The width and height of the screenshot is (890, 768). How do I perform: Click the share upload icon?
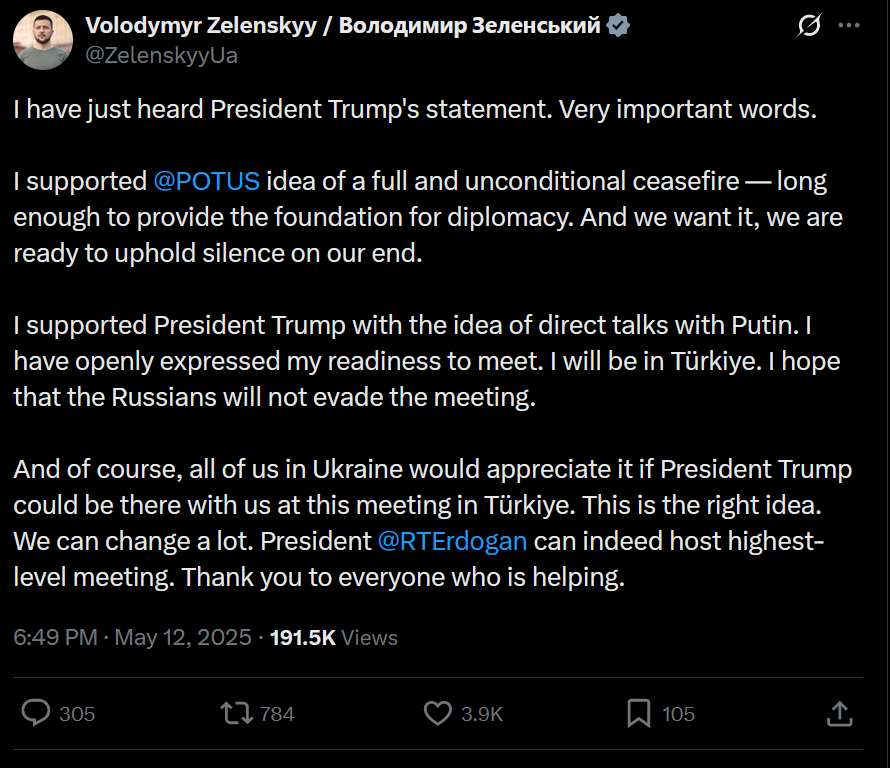(x=839, y=714)
